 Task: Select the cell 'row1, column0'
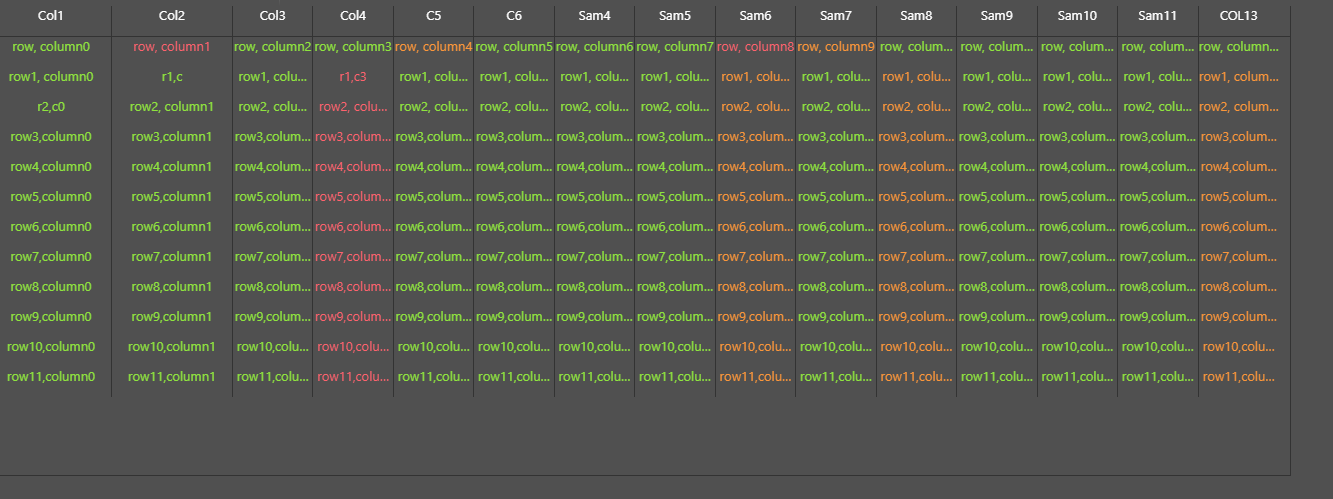tap(51, 77)
